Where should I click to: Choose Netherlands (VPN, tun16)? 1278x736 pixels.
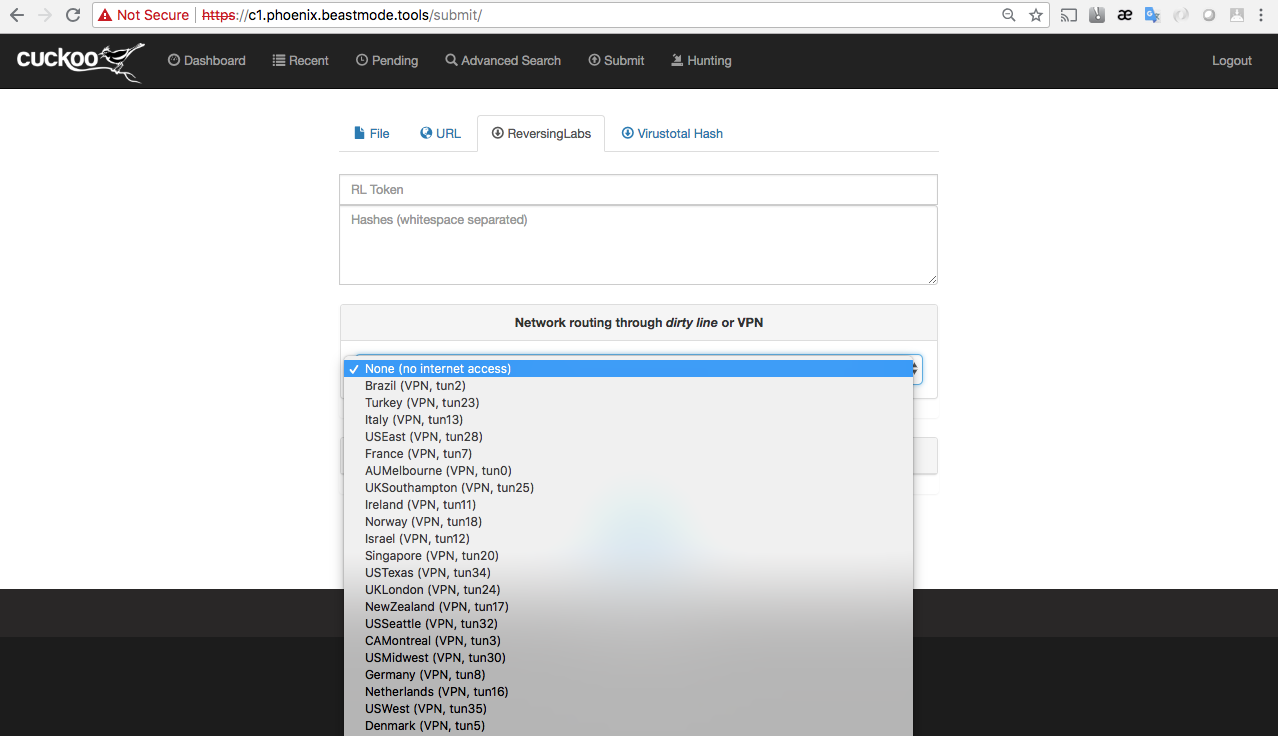click(628, 692)
